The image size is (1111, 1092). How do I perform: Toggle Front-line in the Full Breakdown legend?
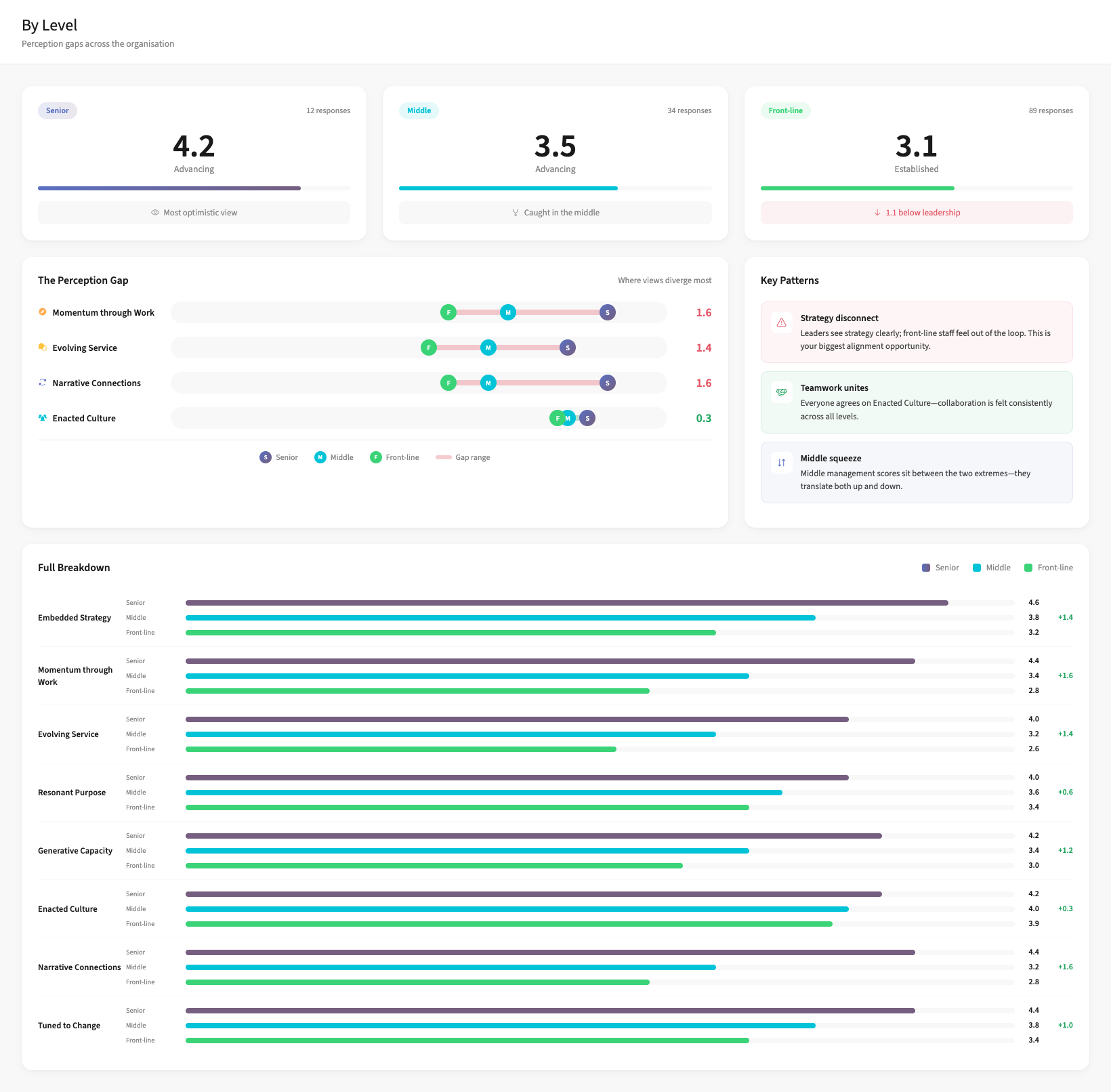point(1048,568)
